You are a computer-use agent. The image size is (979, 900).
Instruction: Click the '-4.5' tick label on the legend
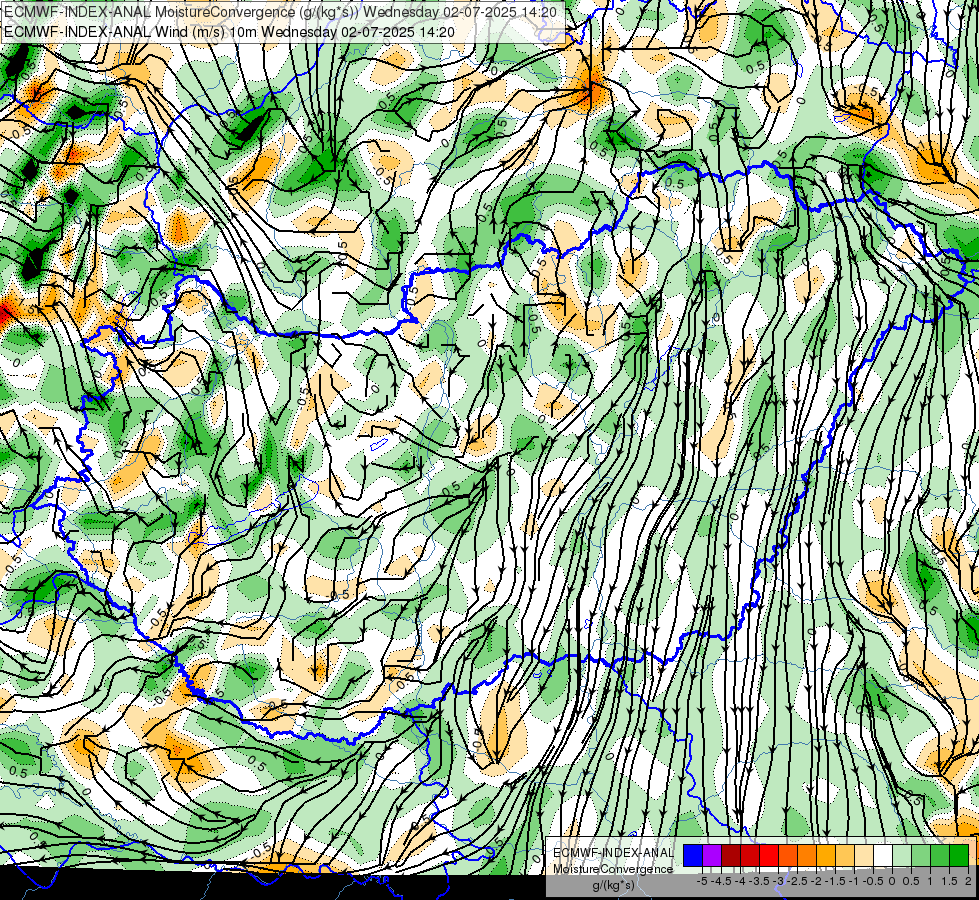(721, 881)
